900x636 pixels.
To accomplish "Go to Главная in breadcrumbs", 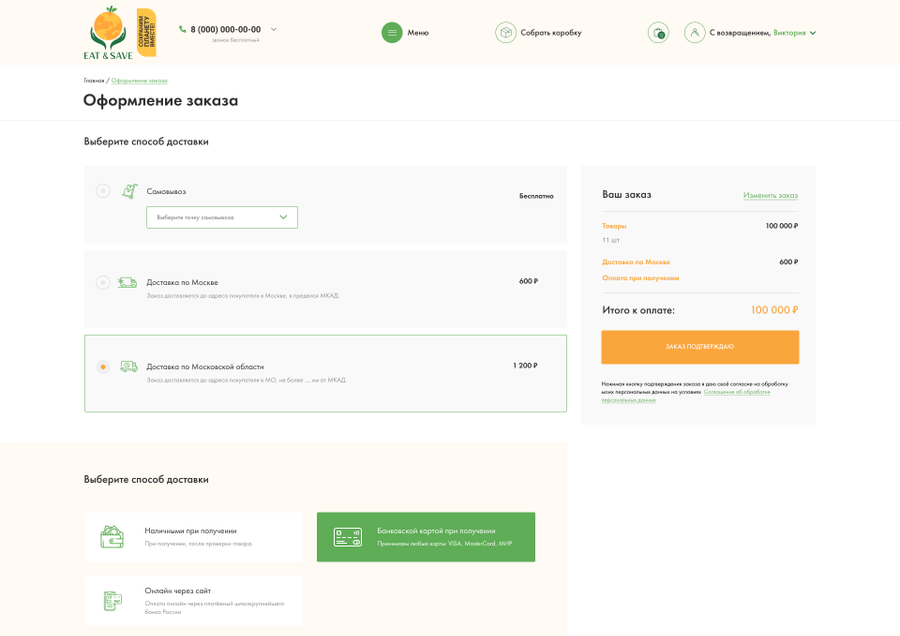I will (x=94, y=81).
